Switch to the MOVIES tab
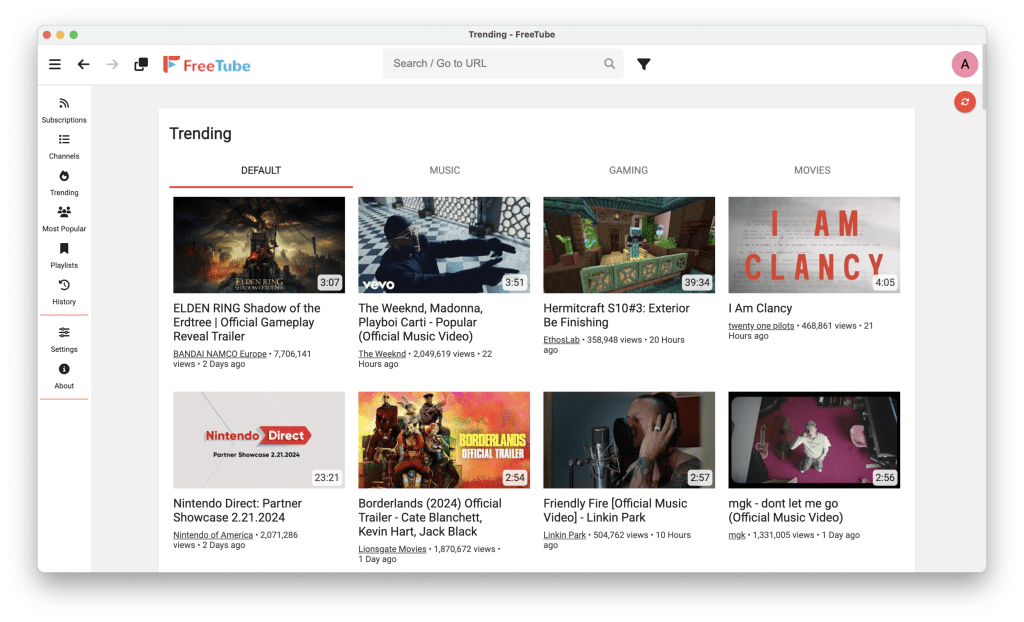Viewport: 1024px width, 622px height. (x=812, y=171)
